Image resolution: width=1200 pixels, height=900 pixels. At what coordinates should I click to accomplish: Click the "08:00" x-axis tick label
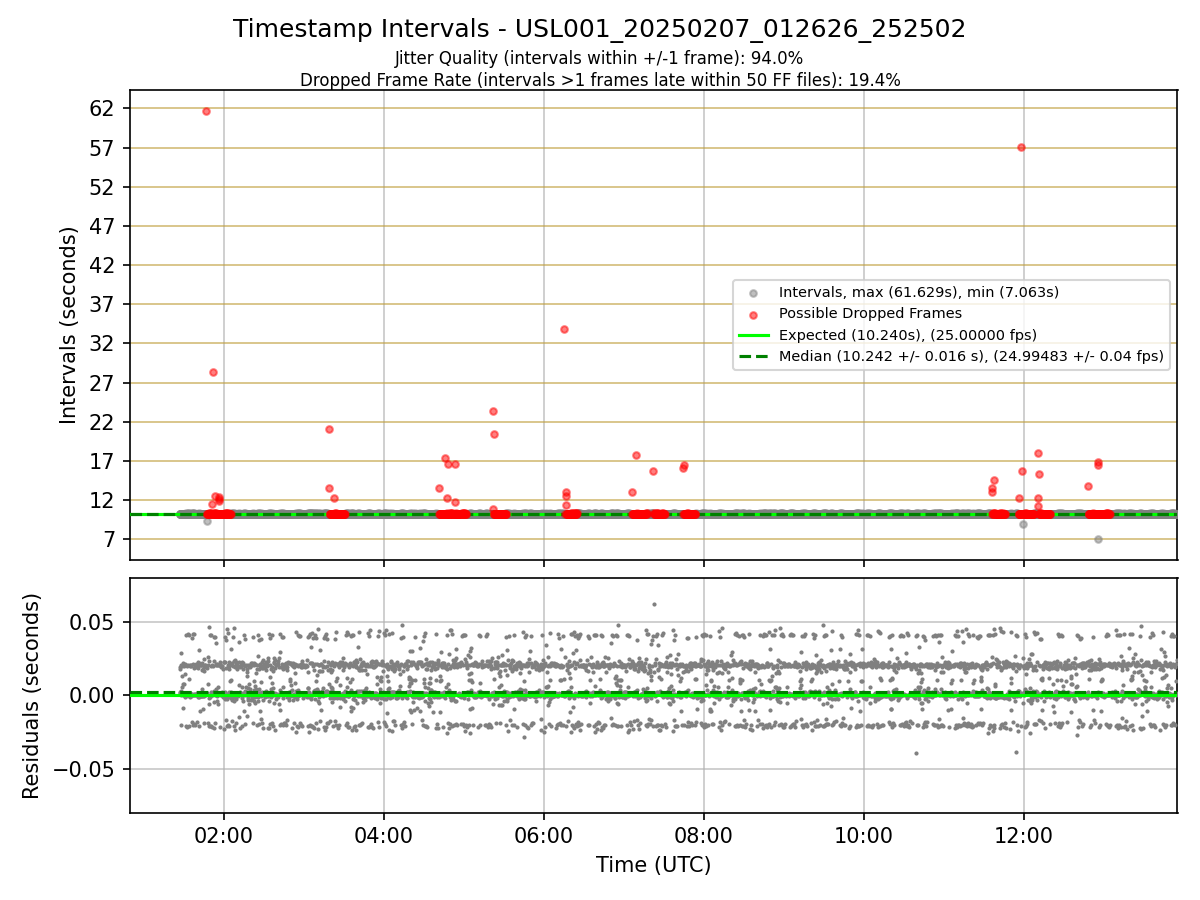click(704, 836)
